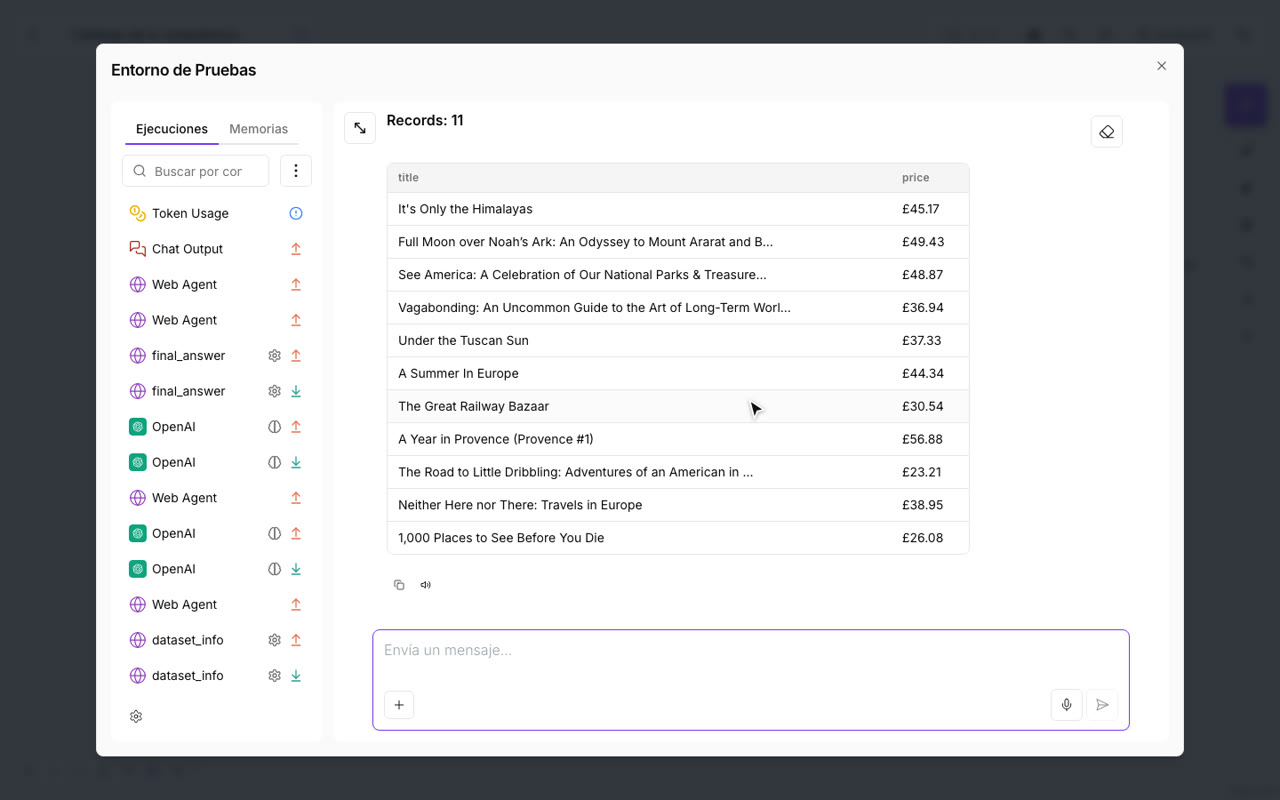Add an attachment with the plus button

(399, 705)
